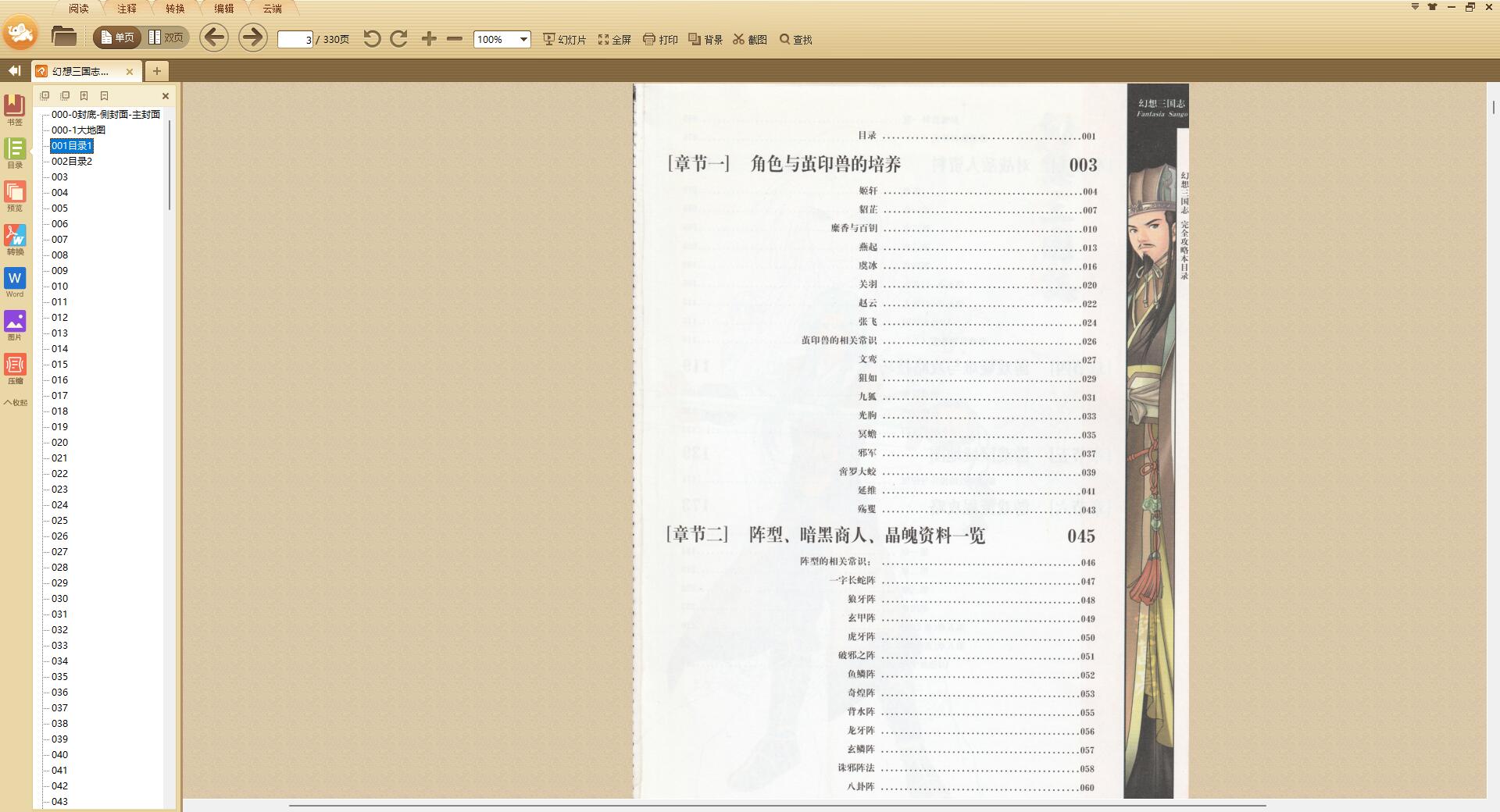Viewport: 1500px width, 812px height.
Task: Open the Word conversion sidebar icon
Action: 15,283
